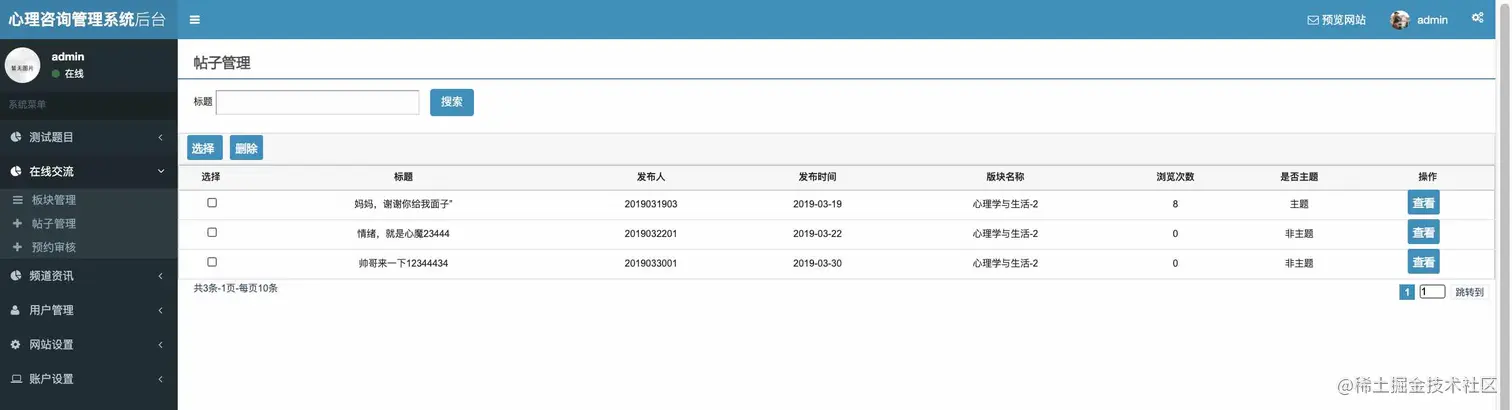
Task: Open the 账户设置 sidebar menu
Action: coord(89,379)
